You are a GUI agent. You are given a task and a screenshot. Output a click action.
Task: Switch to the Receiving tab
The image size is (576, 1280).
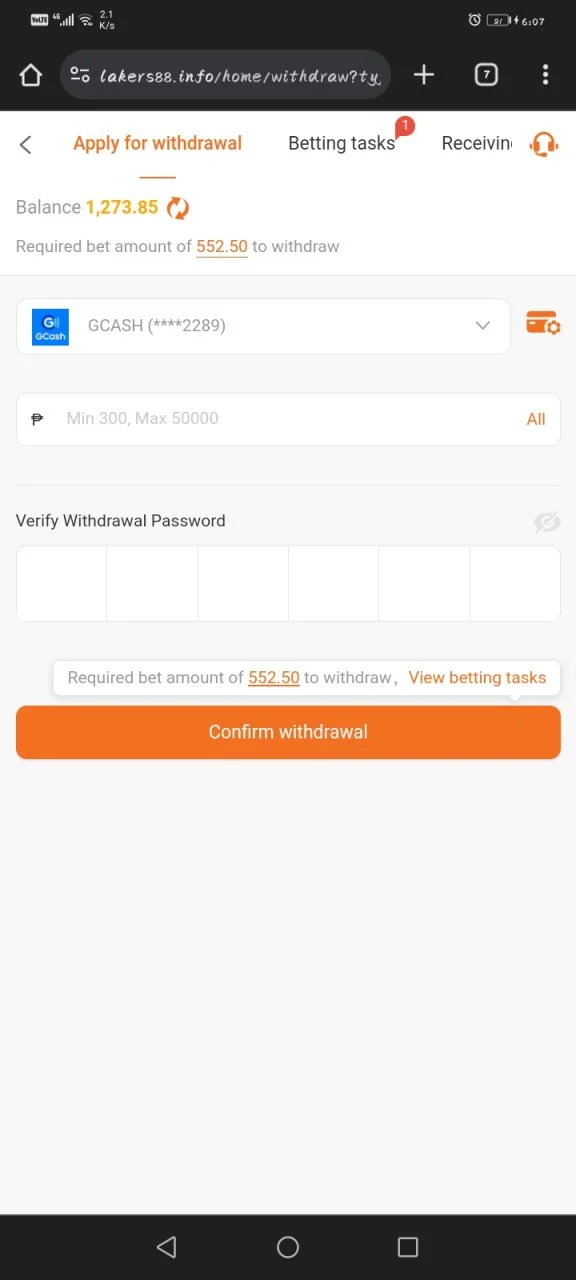pos(476,143)
